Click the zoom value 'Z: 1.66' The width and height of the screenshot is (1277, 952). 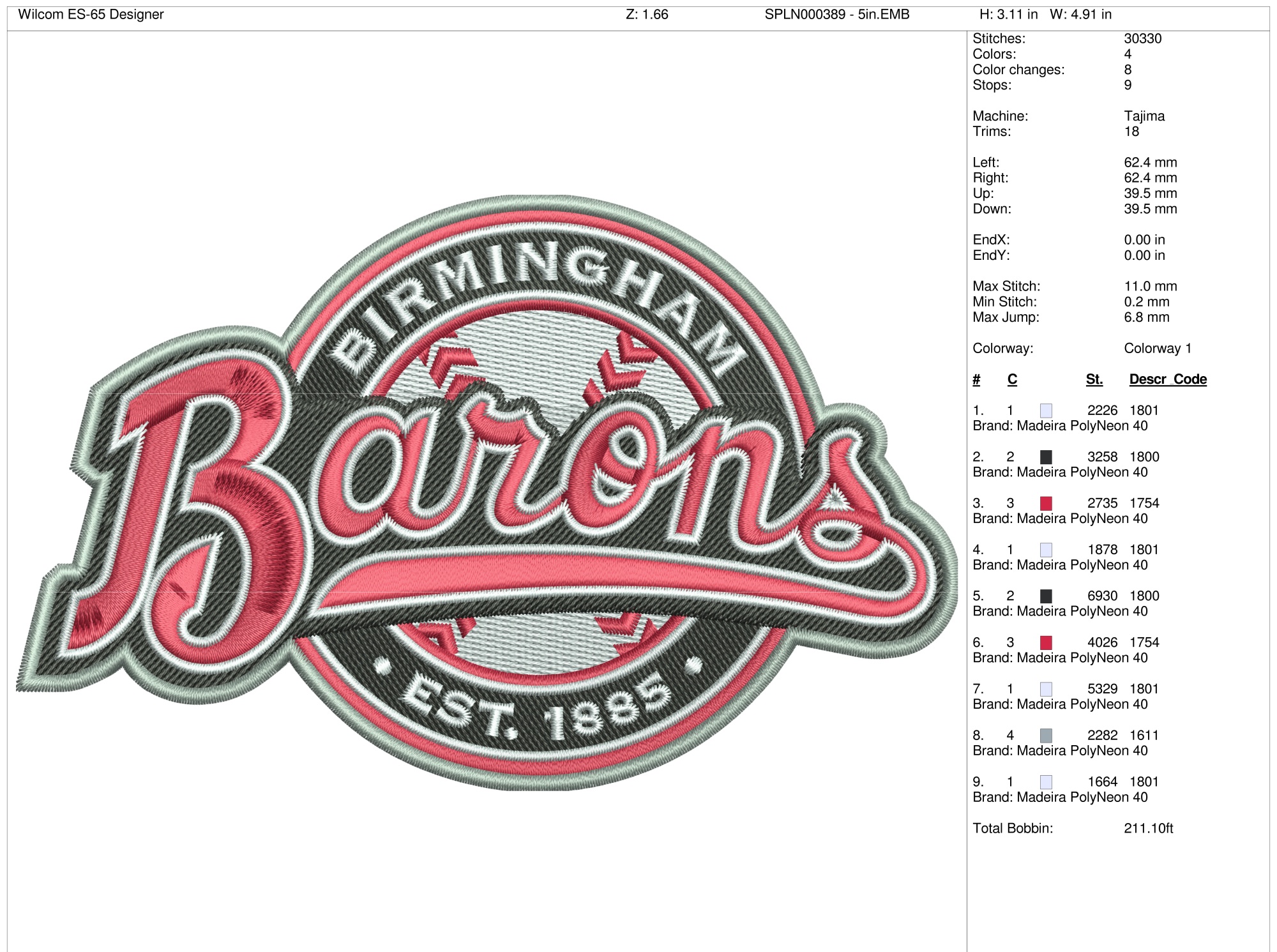click(x=647, y=15)
